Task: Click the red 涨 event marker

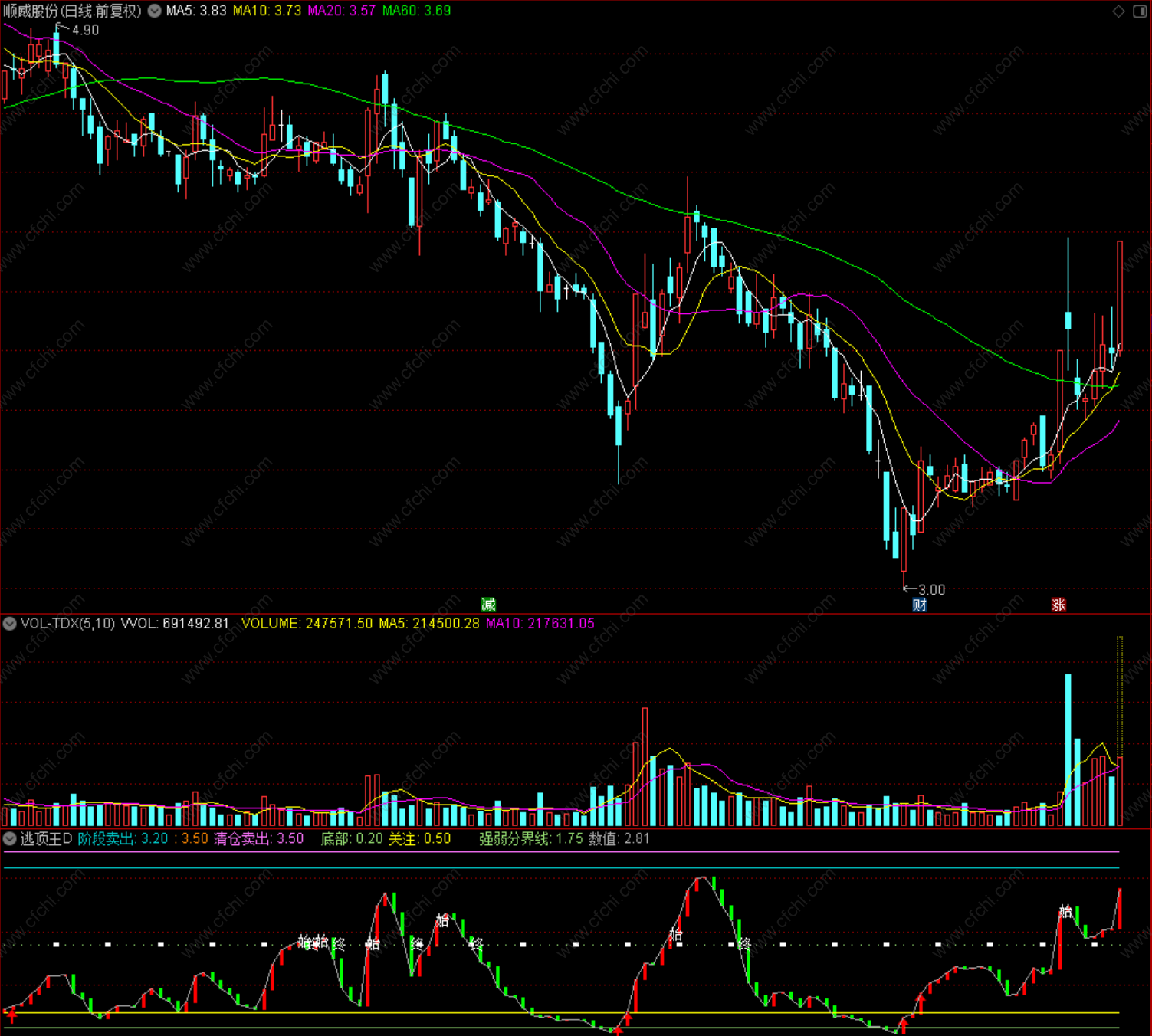Action: (x=1058, y=605)
